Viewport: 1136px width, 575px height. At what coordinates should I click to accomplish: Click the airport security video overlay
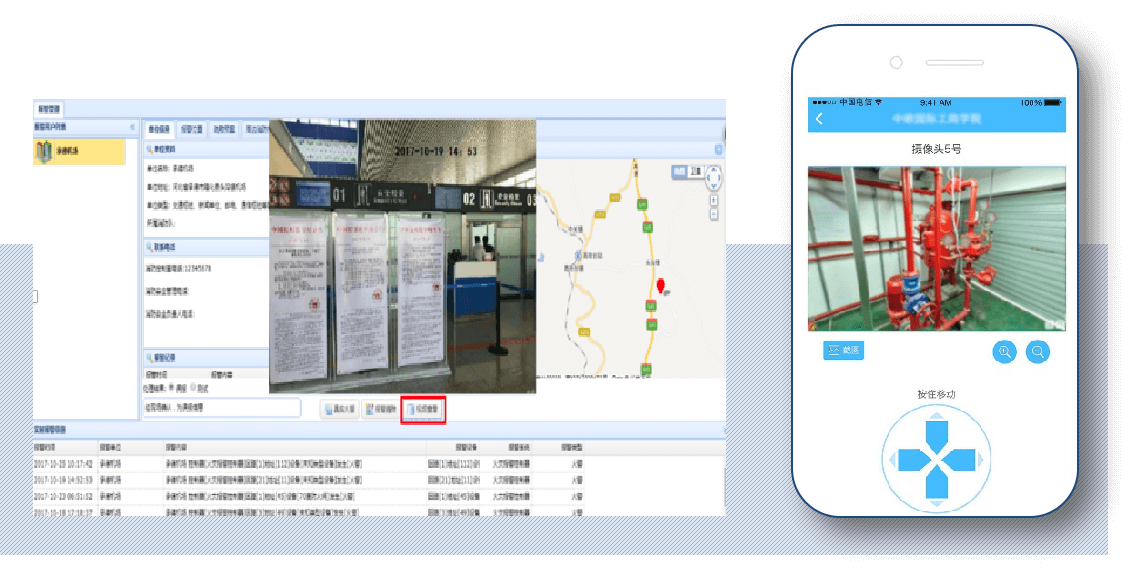click(x=403, y=256)
